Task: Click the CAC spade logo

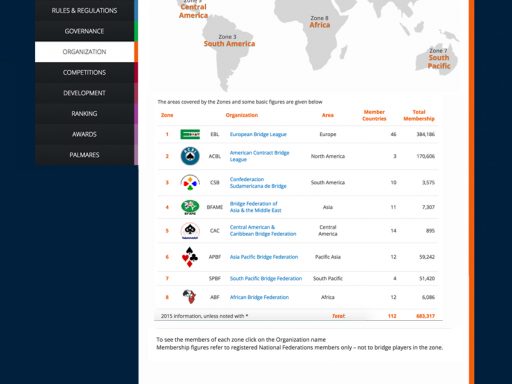Action: pyautogui.click(x=190, y=231)
